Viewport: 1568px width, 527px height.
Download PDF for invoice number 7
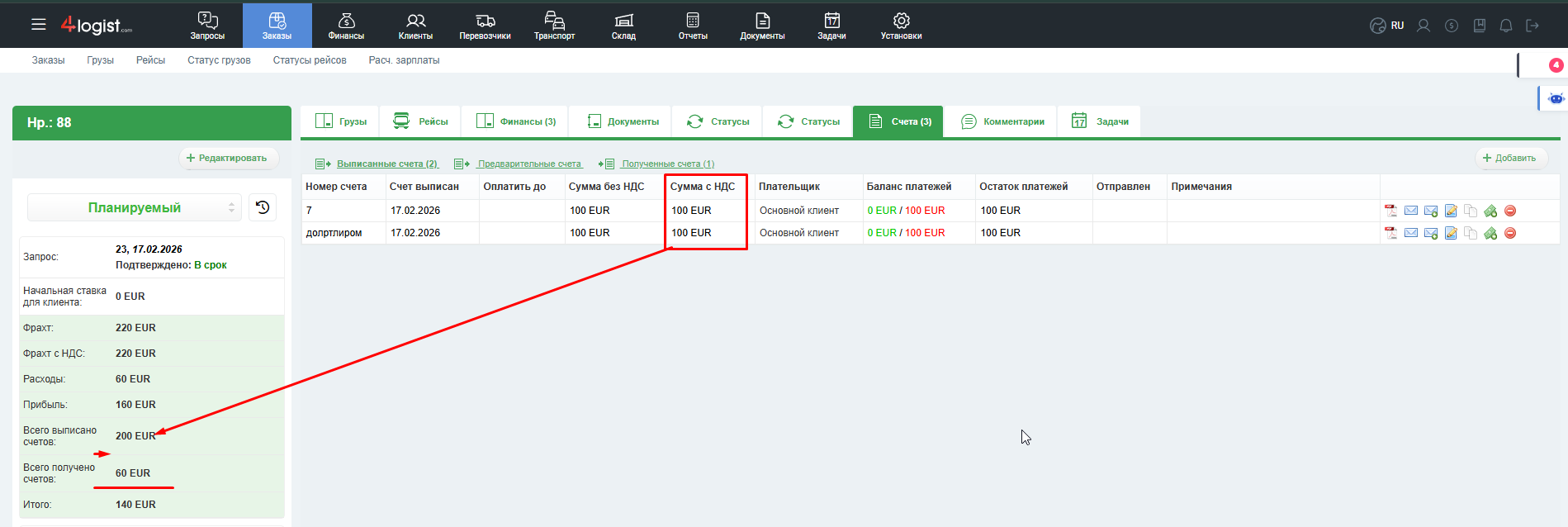pyautogui.click(x=1390, y=211)
